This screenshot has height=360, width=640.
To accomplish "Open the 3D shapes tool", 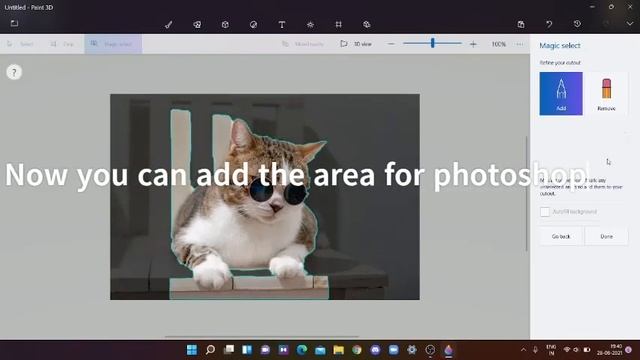I will (x=225, y=24).
